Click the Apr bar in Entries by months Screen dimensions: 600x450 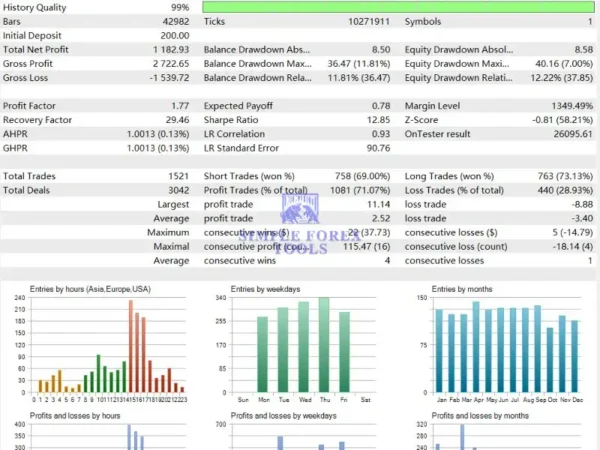coord(476,347)
